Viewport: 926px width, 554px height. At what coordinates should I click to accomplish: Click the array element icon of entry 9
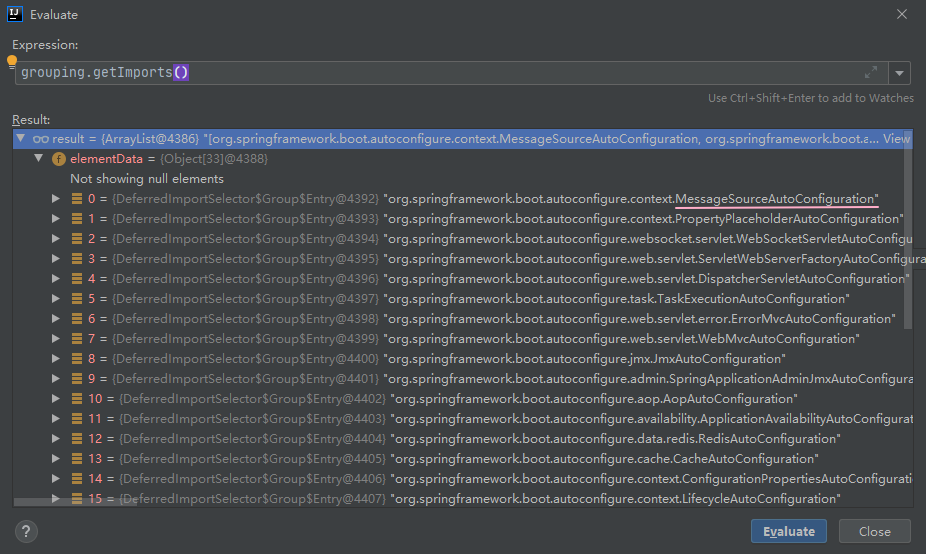[77, 379]
